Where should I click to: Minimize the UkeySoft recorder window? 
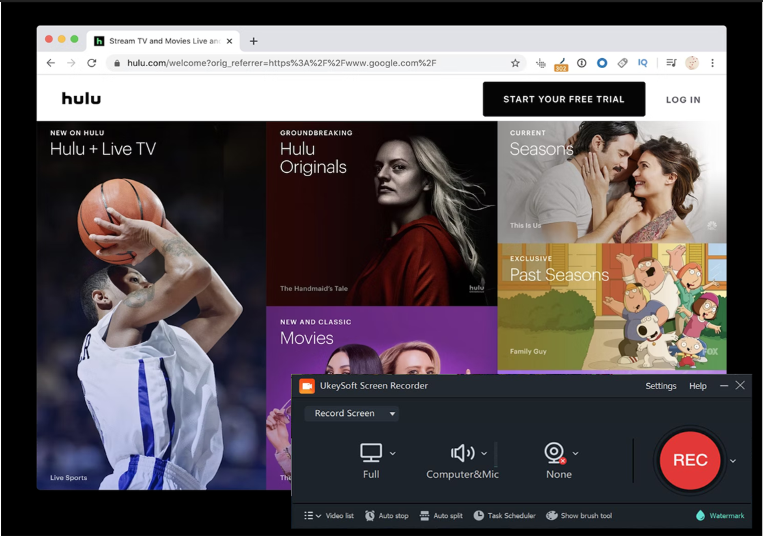[x=724, y=386]
